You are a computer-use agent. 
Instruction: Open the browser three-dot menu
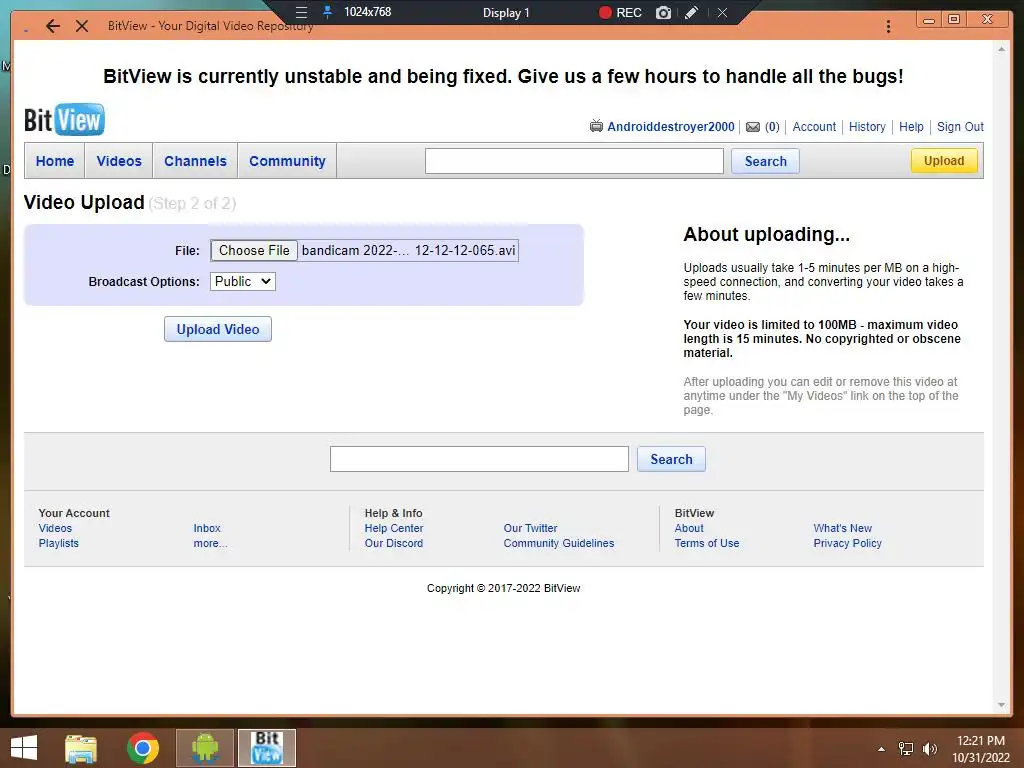(x=888, y=26)
